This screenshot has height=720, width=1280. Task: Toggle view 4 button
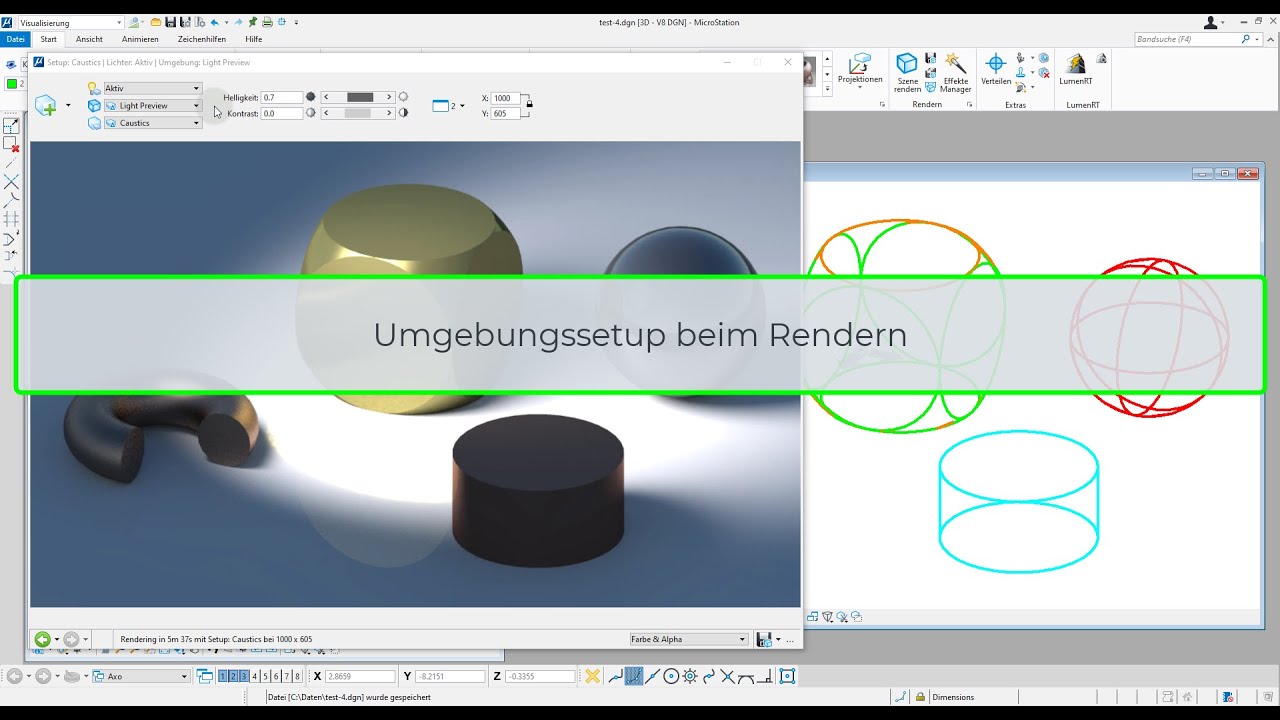point(254,676)
